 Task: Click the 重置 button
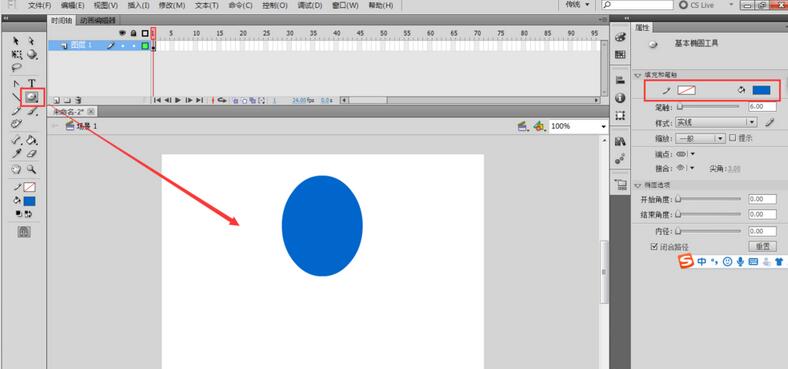coord(762,246)
